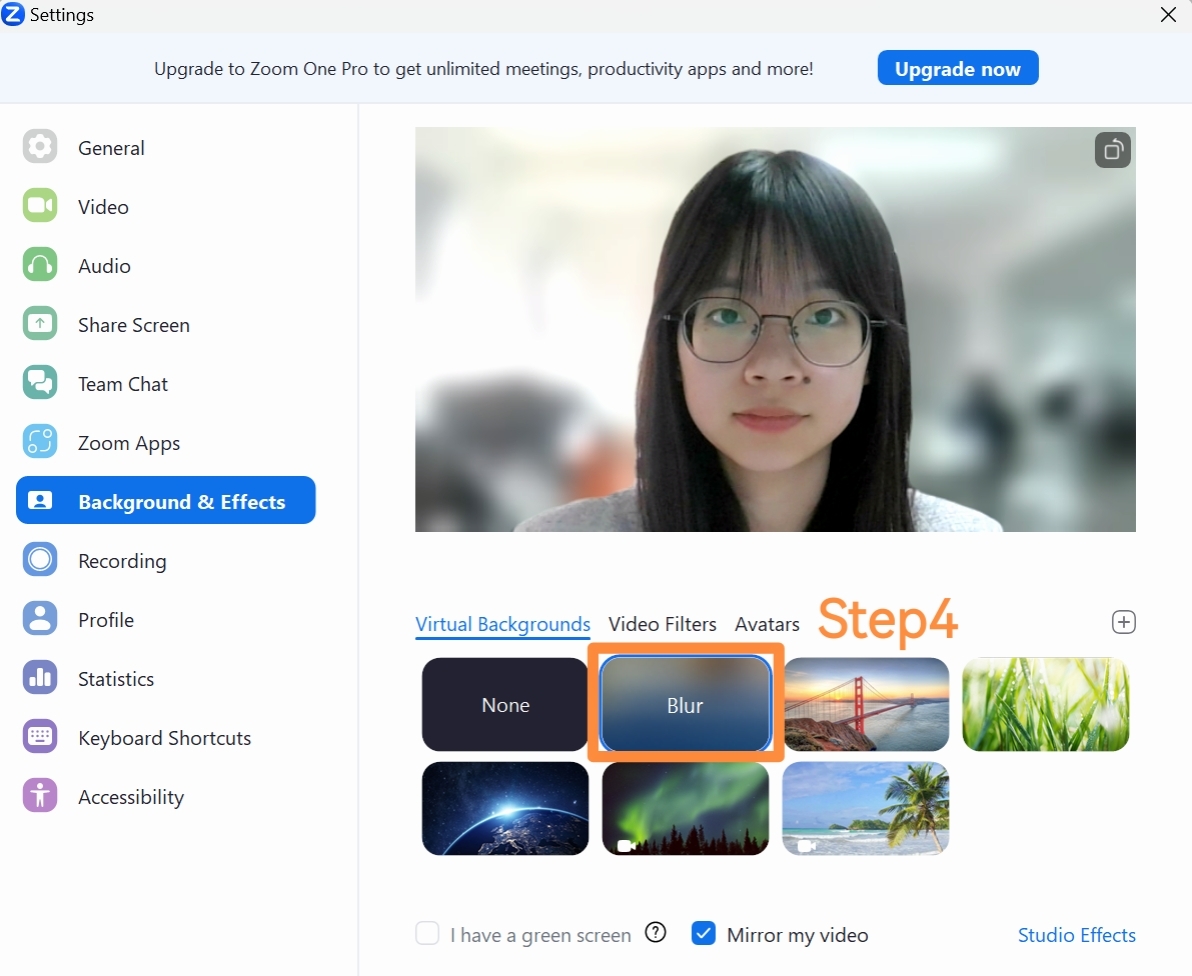Choose the beach palm tree background
The image size is (1192, 976).
coord(866,809)
